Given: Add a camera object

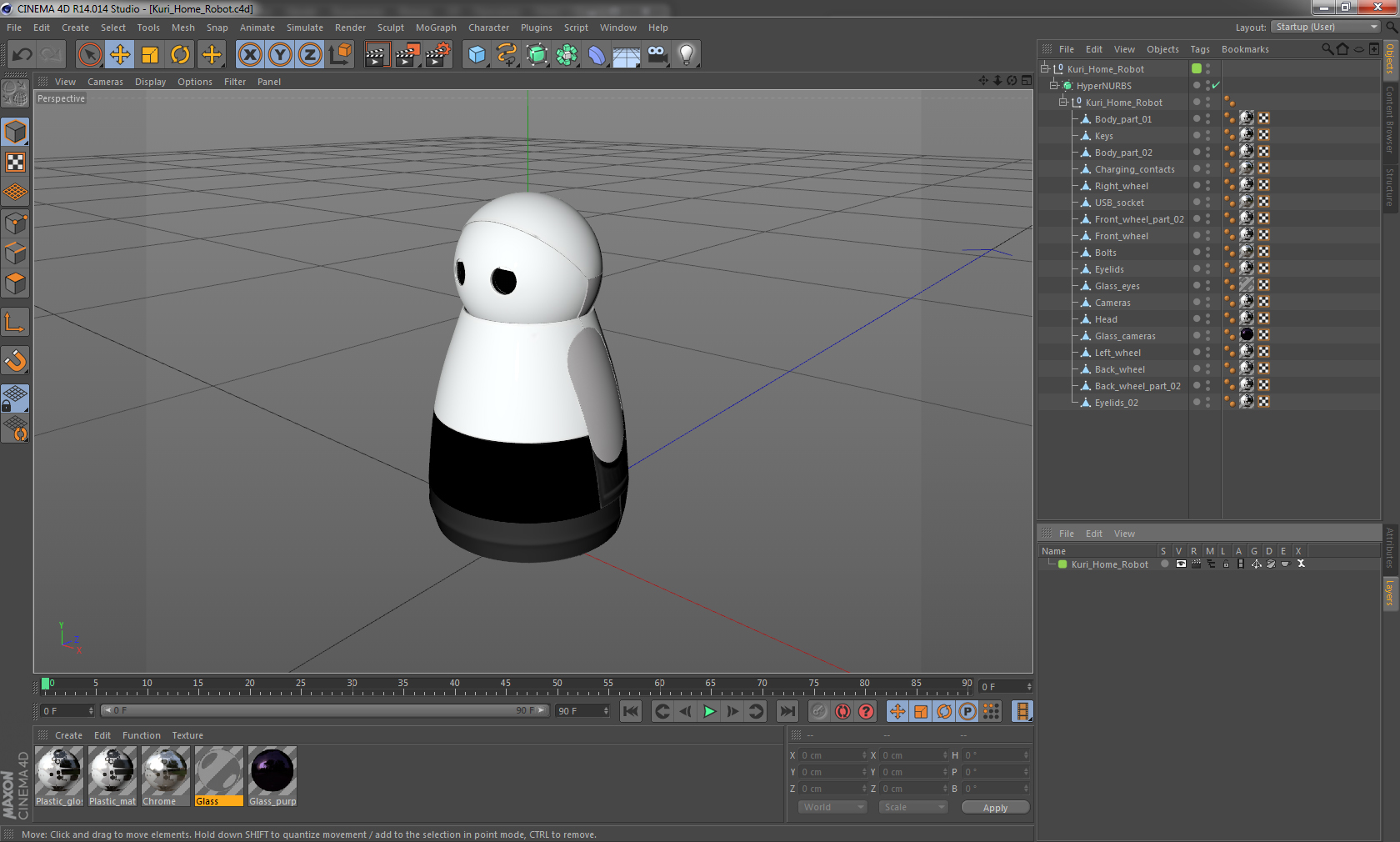Looking at the screenshot, I should [657, 55].
